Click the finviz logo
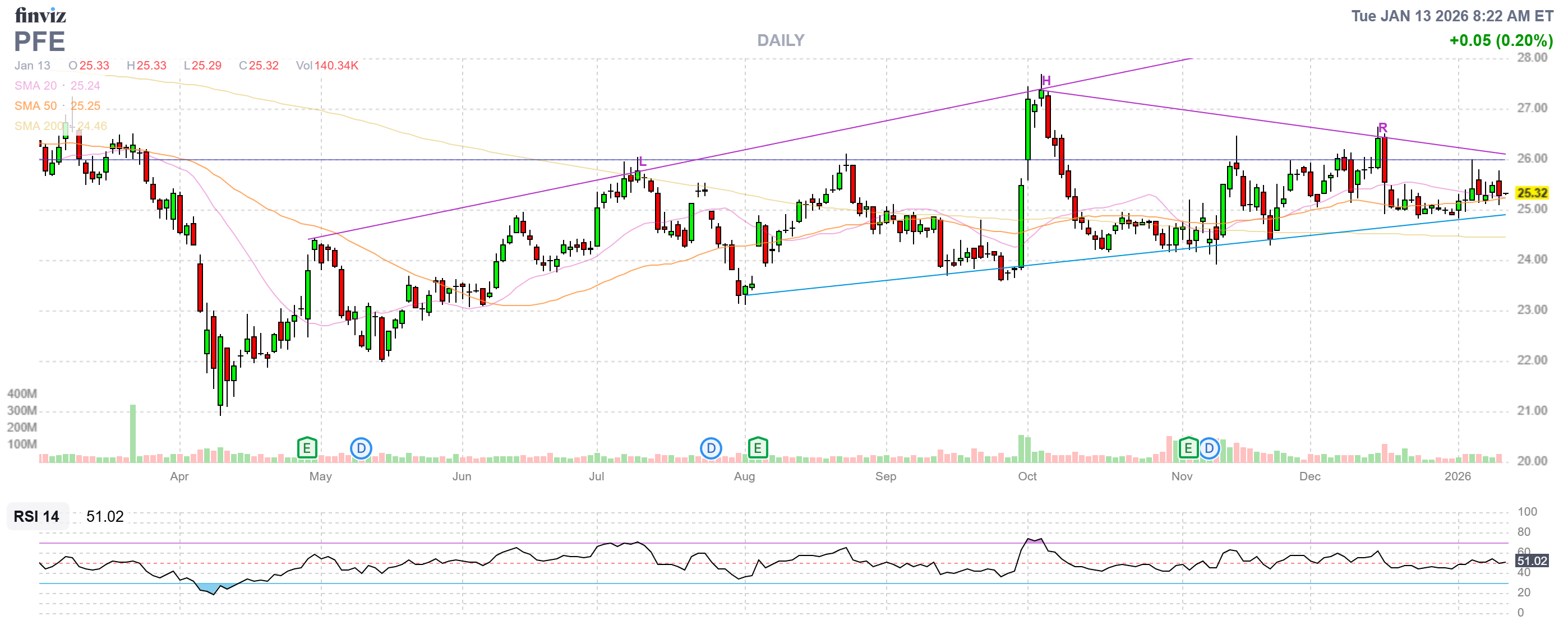The height and width of the screenshot is (630, 1568). click(x=40, y=15)
